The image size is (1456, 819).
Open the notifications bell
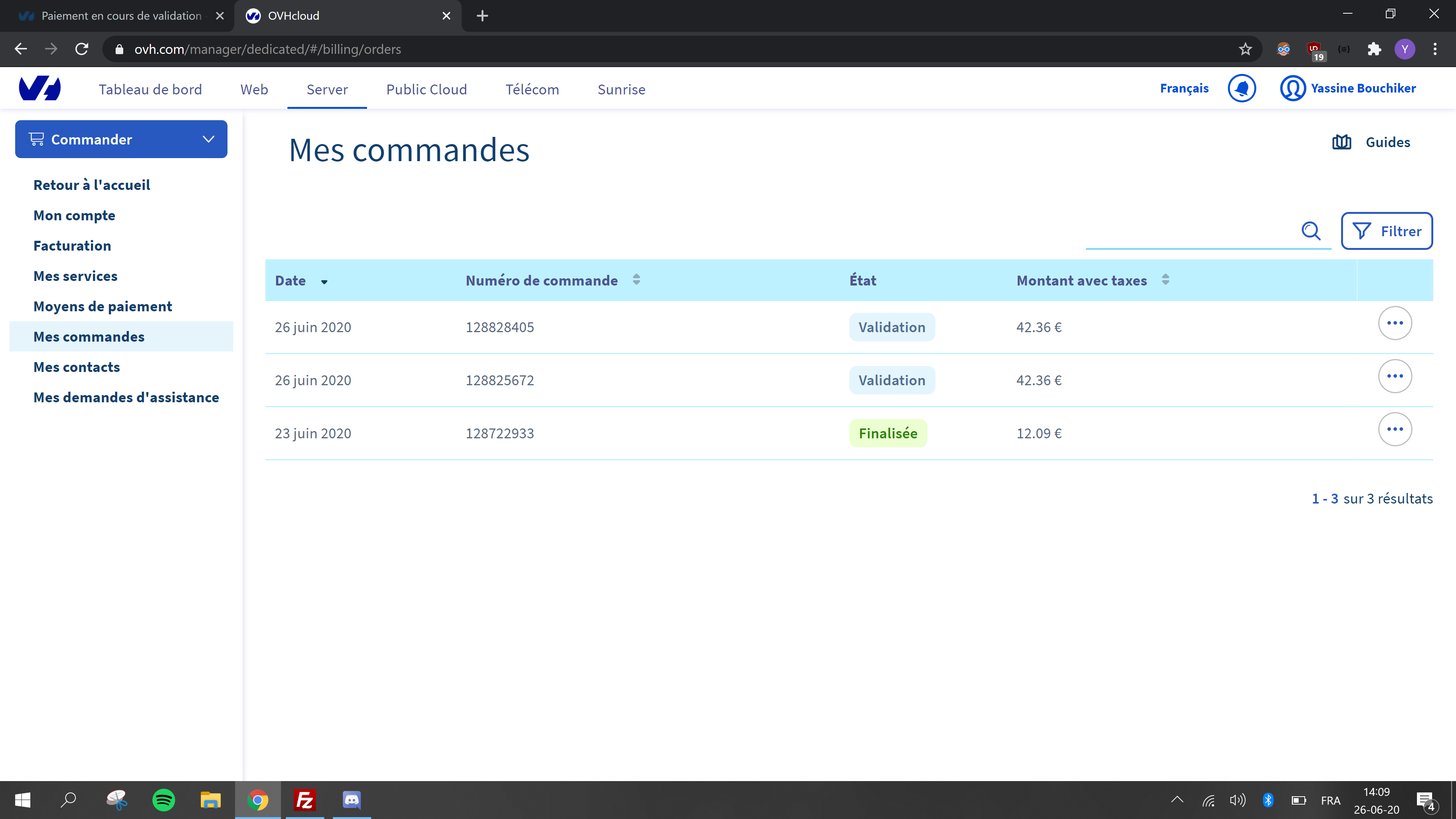(1242, 88)
